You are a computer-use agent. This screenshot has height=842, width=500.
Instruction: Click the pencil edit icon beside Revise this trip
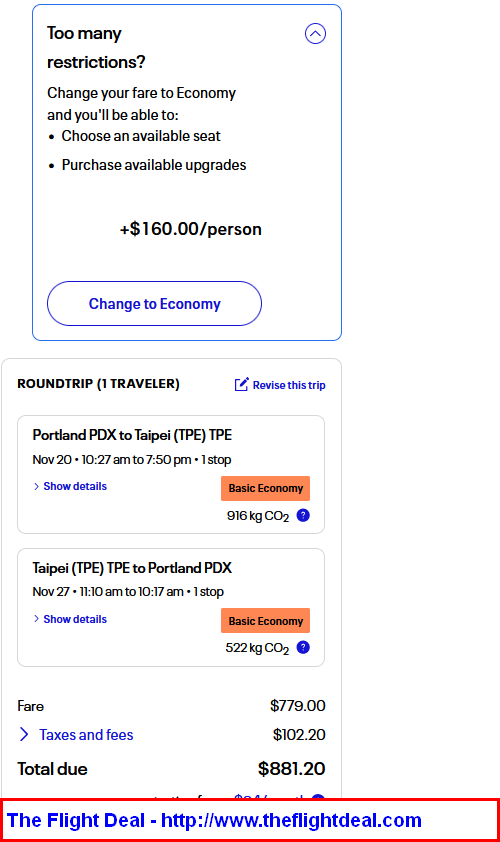pyautogui.click(x=242, y=384)
